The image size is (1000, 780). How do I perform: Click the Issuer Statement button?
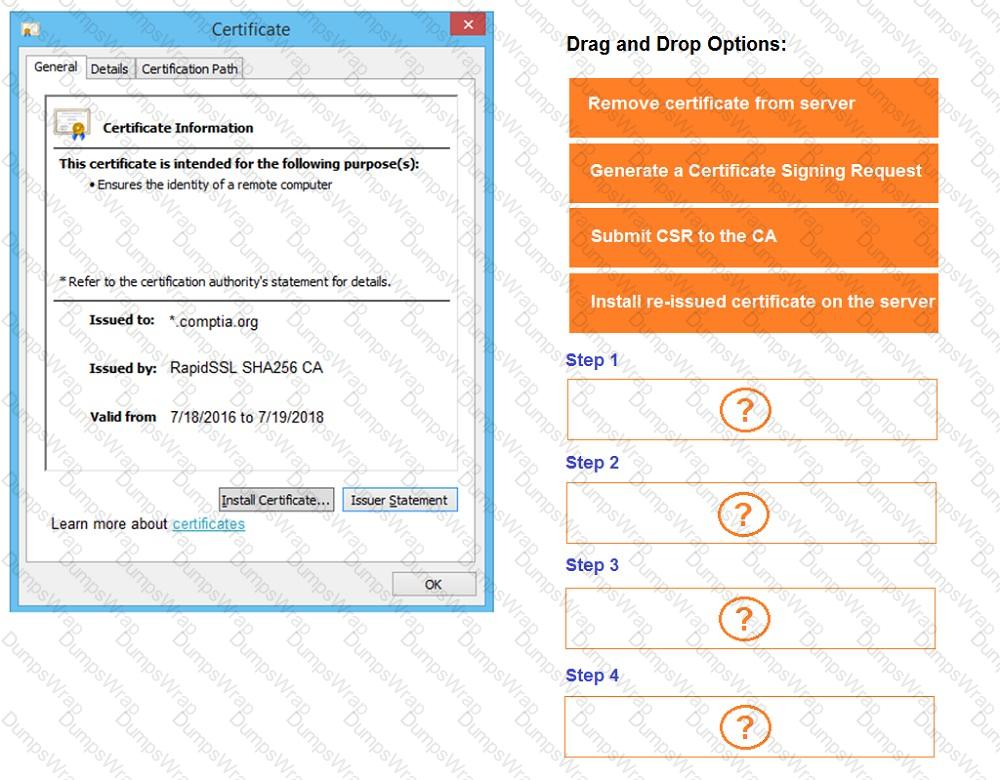point(399,500)
